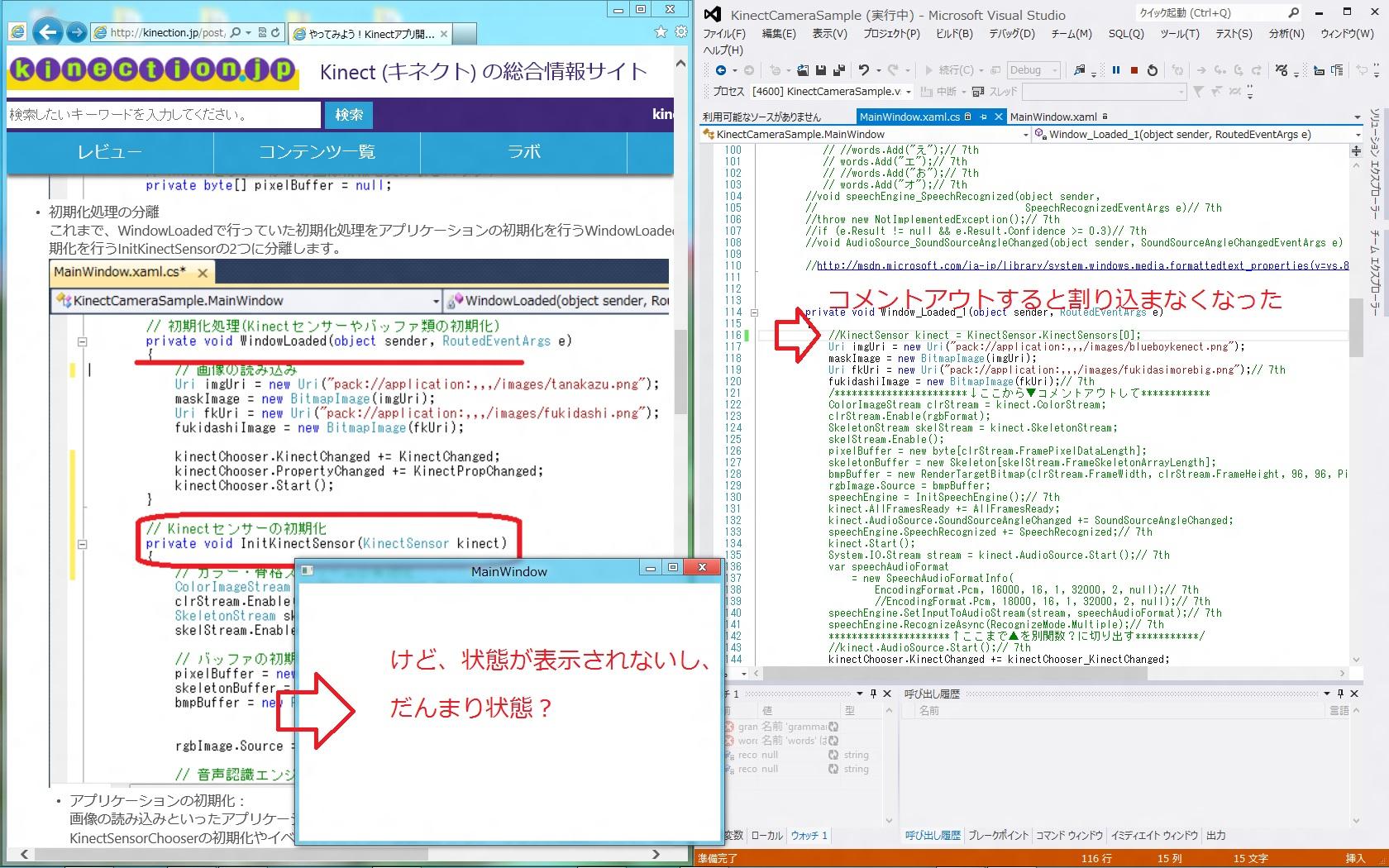Switch to the コマンド ウィンドウ tab

point(1069,836)
